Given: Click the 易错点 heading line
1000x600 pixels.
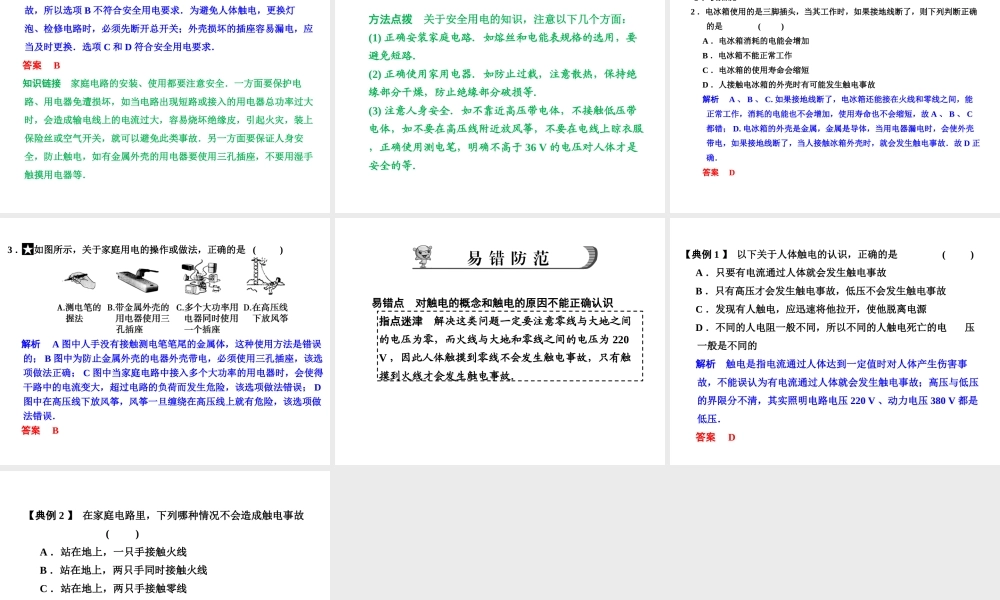Looking at the screenshot, I should click(x=492, y=303).
